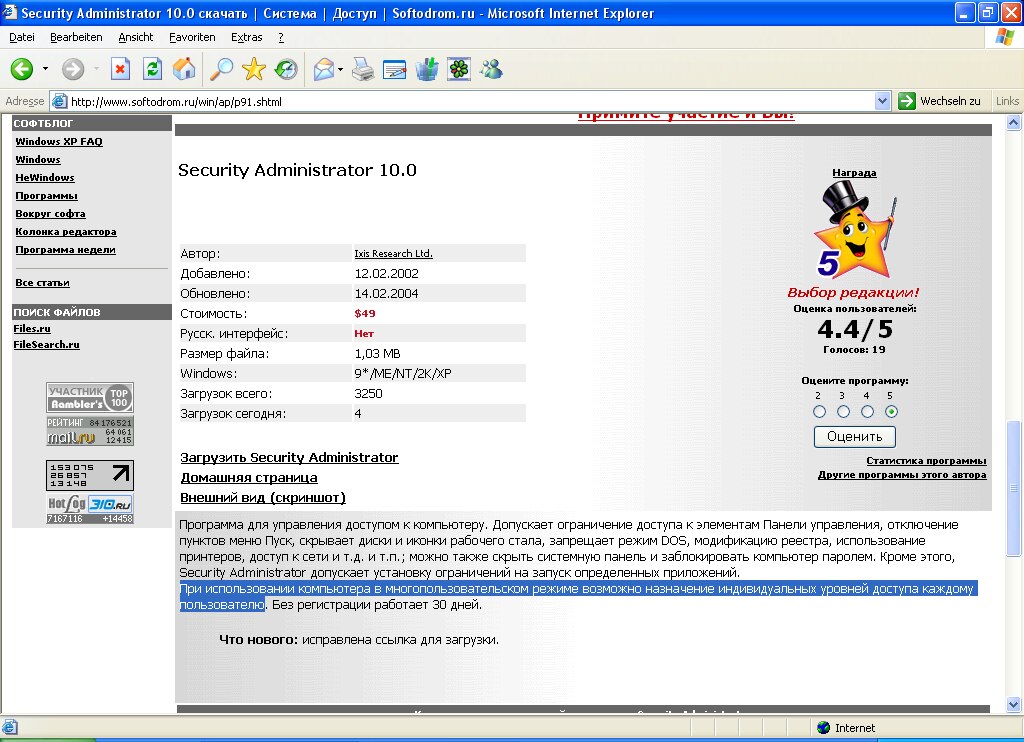
Task: Select rating radio button 2
Action: click(x=819, y=411)
